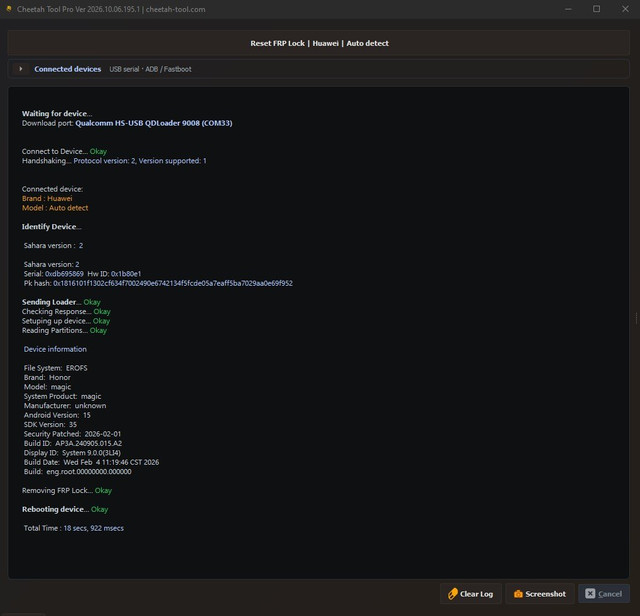Click the 'Checking Response... Okay' line
The height and width of the screenshot is (616, 640).
click(66, 311)
